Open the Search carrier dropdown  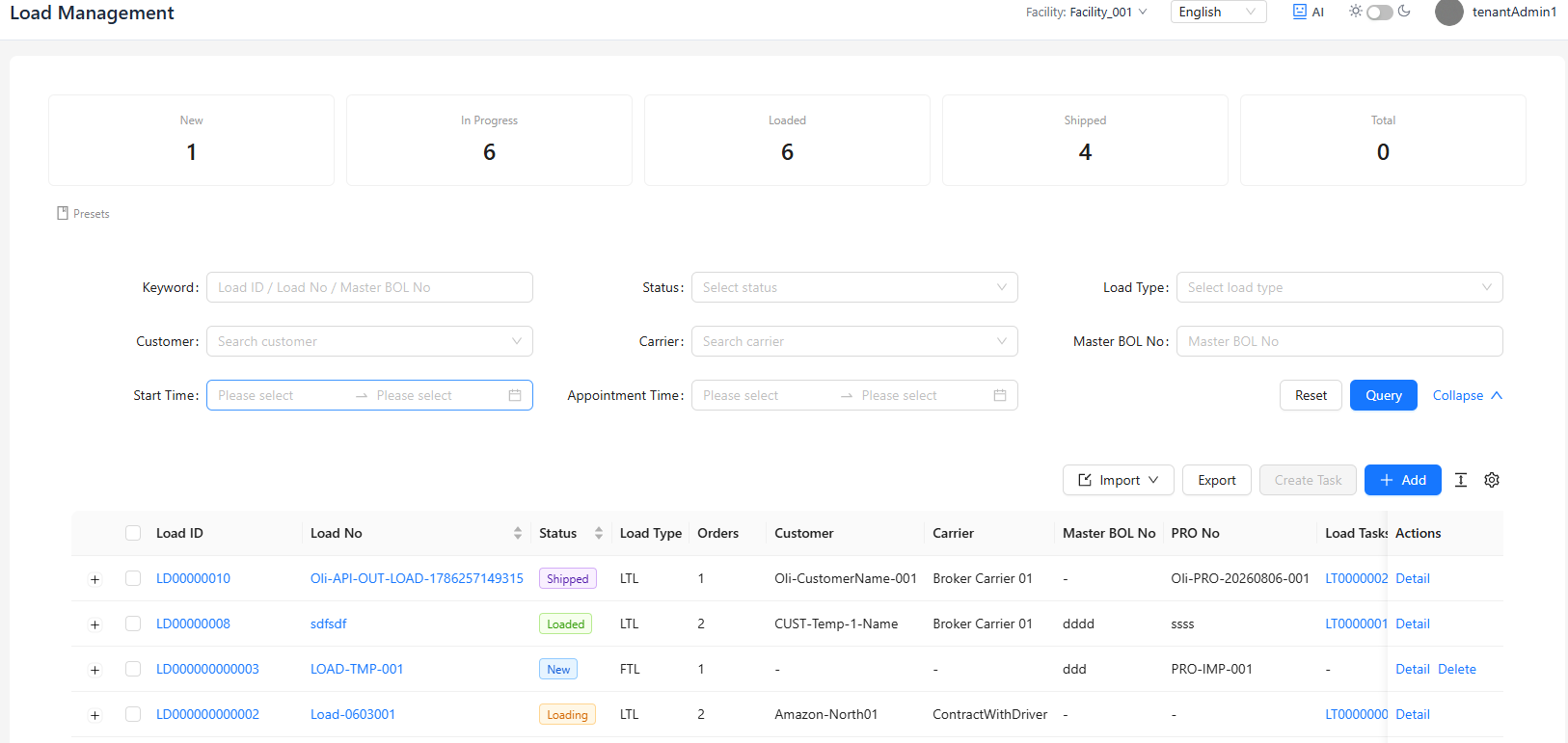click(854, 341)
